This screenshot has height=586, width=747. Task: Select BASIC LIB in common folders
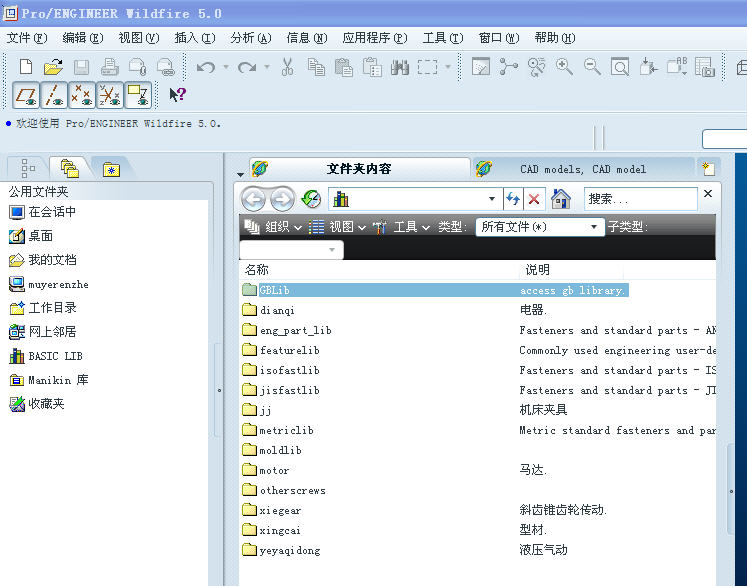pyautogui.click(x=46, y=356)
